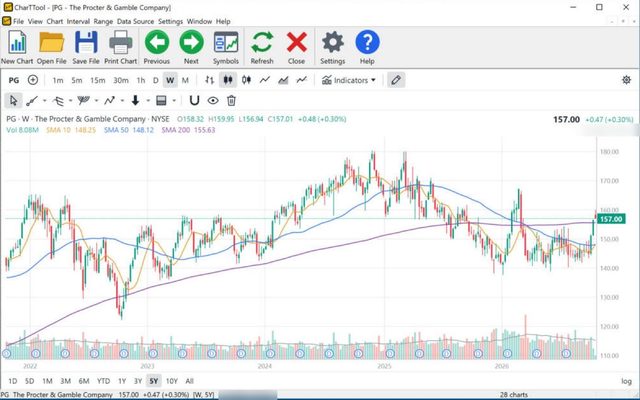This screenshot has height=400, width=640.
Task: Save the chart with Save File
Action: 86,47
